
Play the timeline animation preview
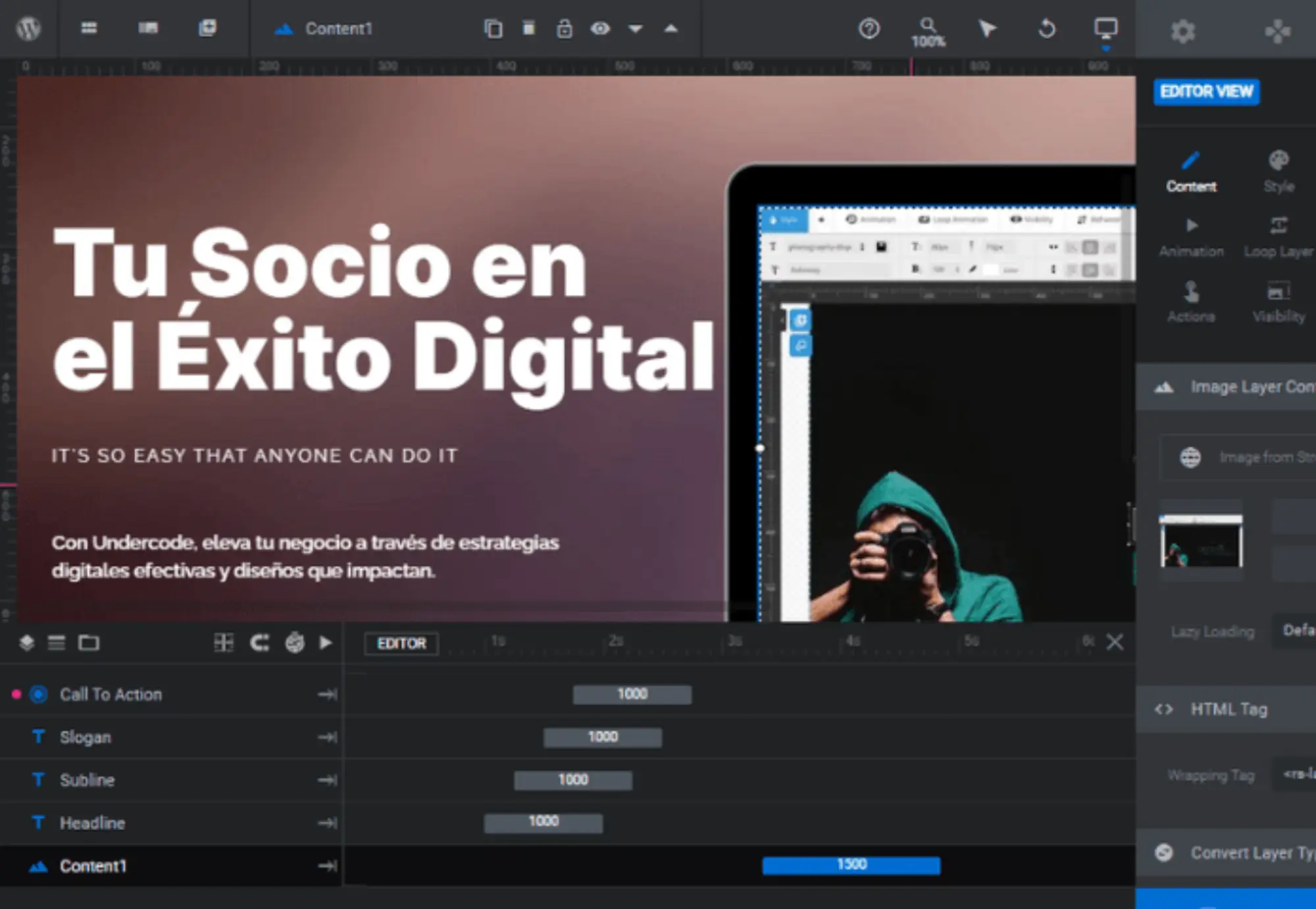(326, 642)
